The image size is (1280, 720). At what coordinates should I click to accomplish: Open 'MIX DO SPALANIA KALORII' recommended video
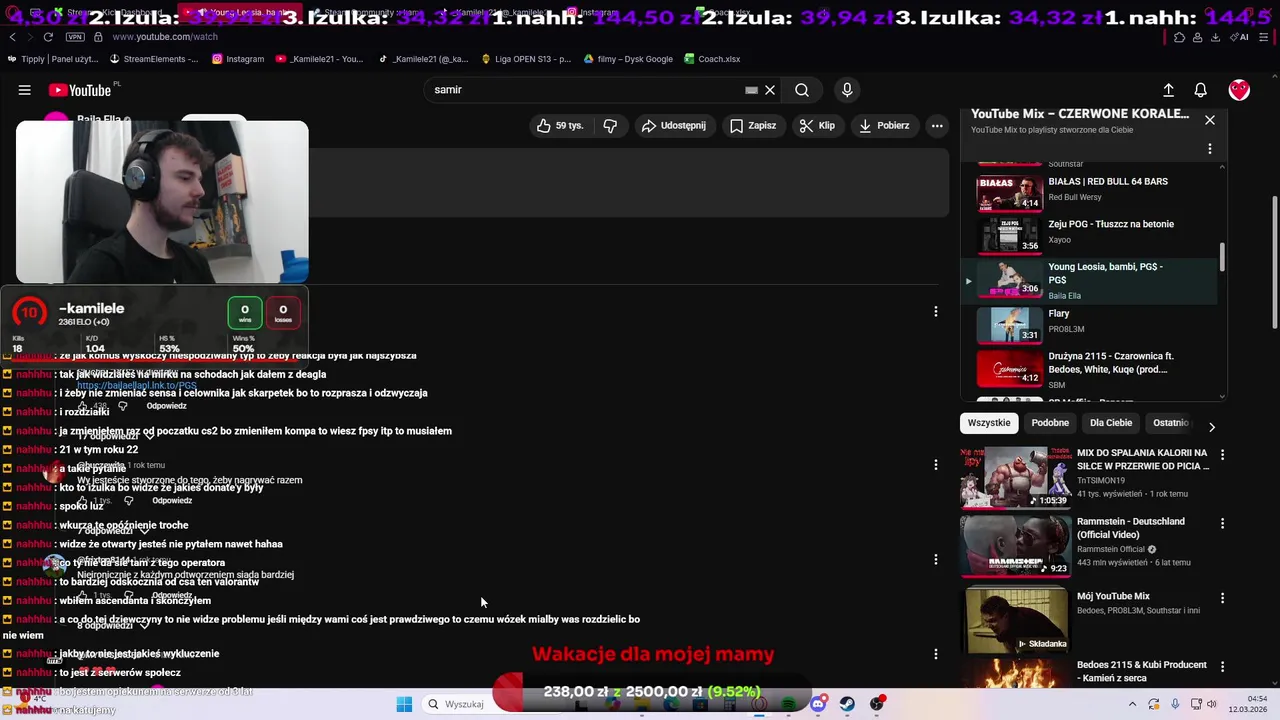pyautogui.click(x=1085, y=476)
